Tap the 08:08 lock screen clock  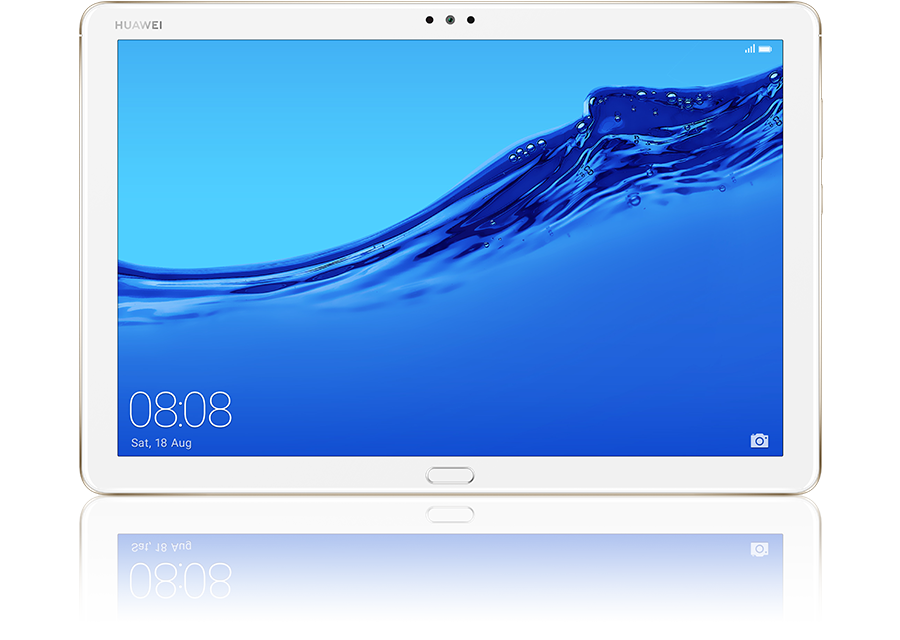click(x=180, y=409)
